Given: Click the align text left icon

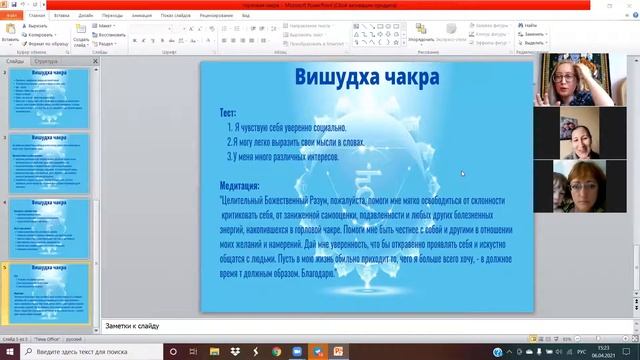Looking at the screenshot, I should pos(224,40).
